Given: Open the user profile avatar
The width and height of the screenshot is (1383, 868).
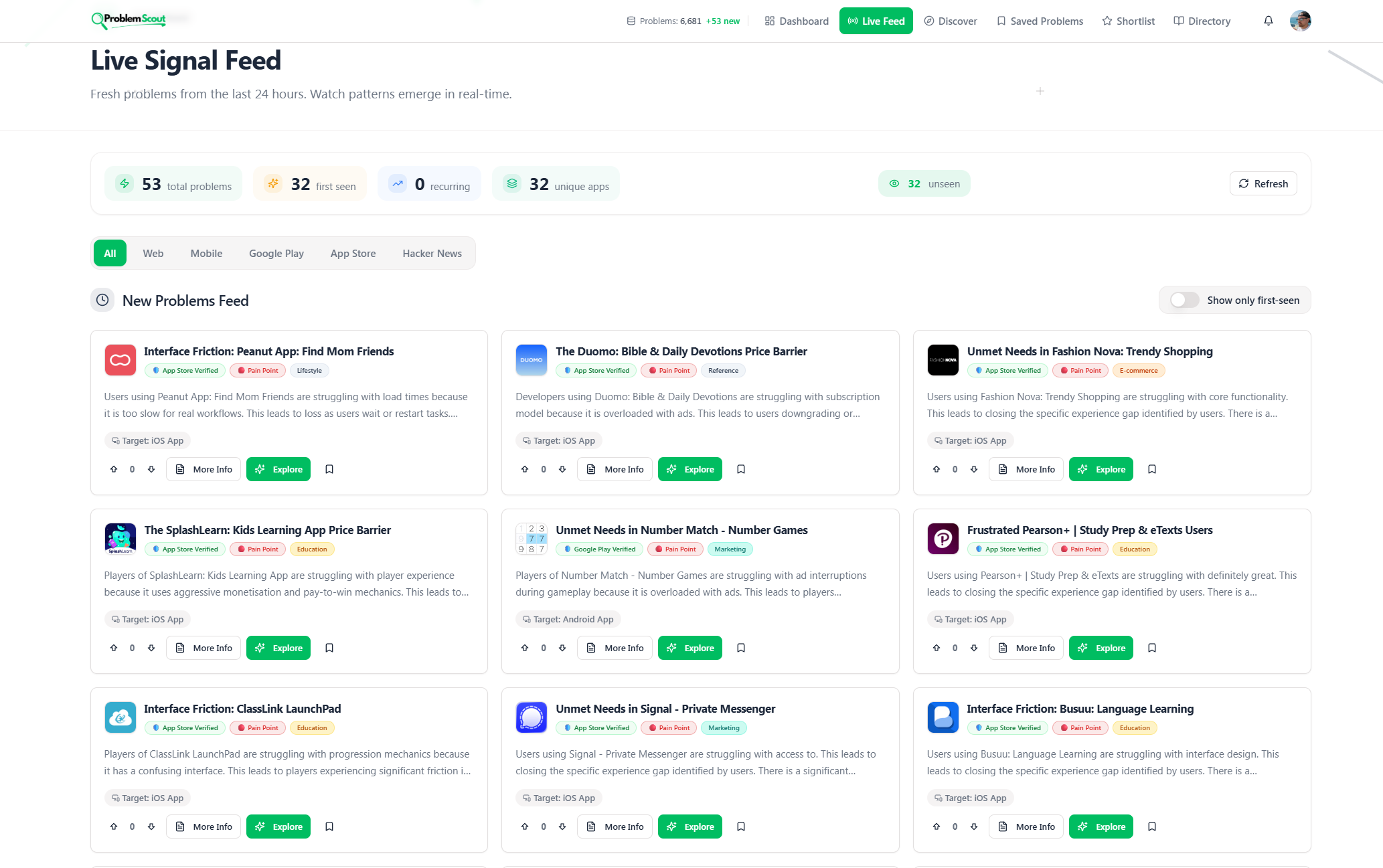Looking at the screenshot, I should [x=1300, y=21].
